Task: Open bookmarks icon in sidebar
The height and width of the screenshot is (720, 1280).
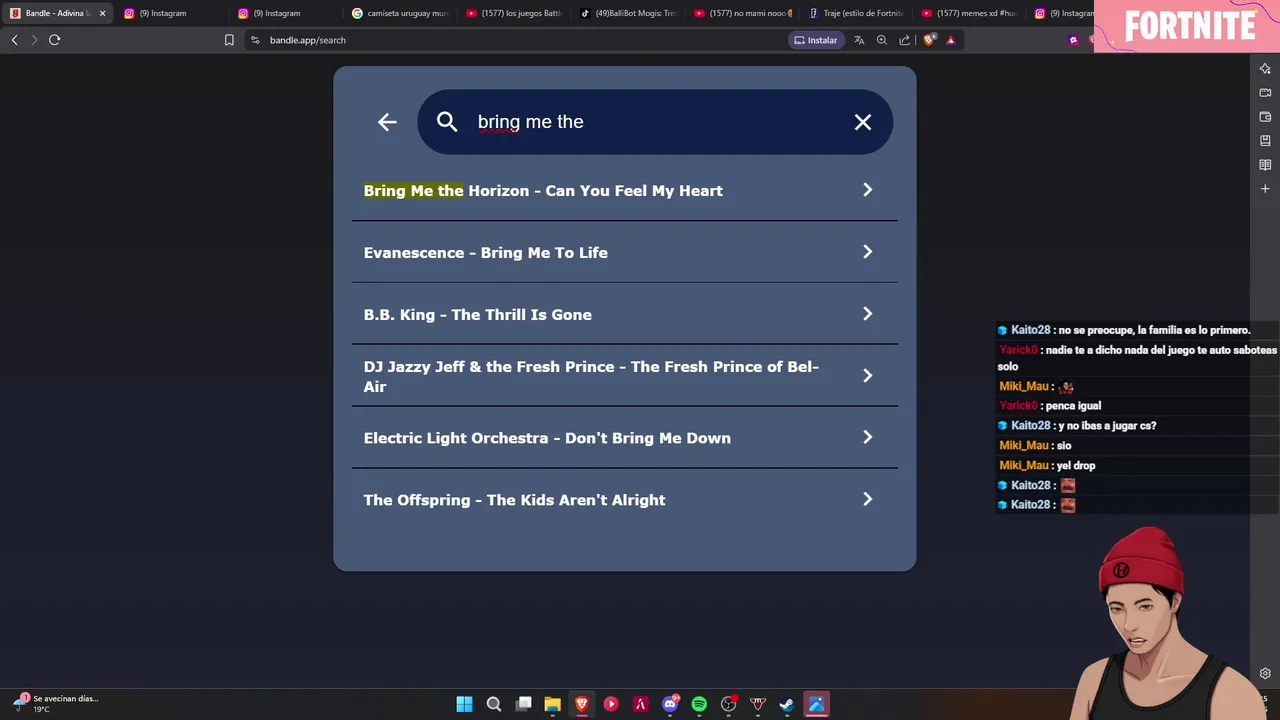Action: (1265, 141)
